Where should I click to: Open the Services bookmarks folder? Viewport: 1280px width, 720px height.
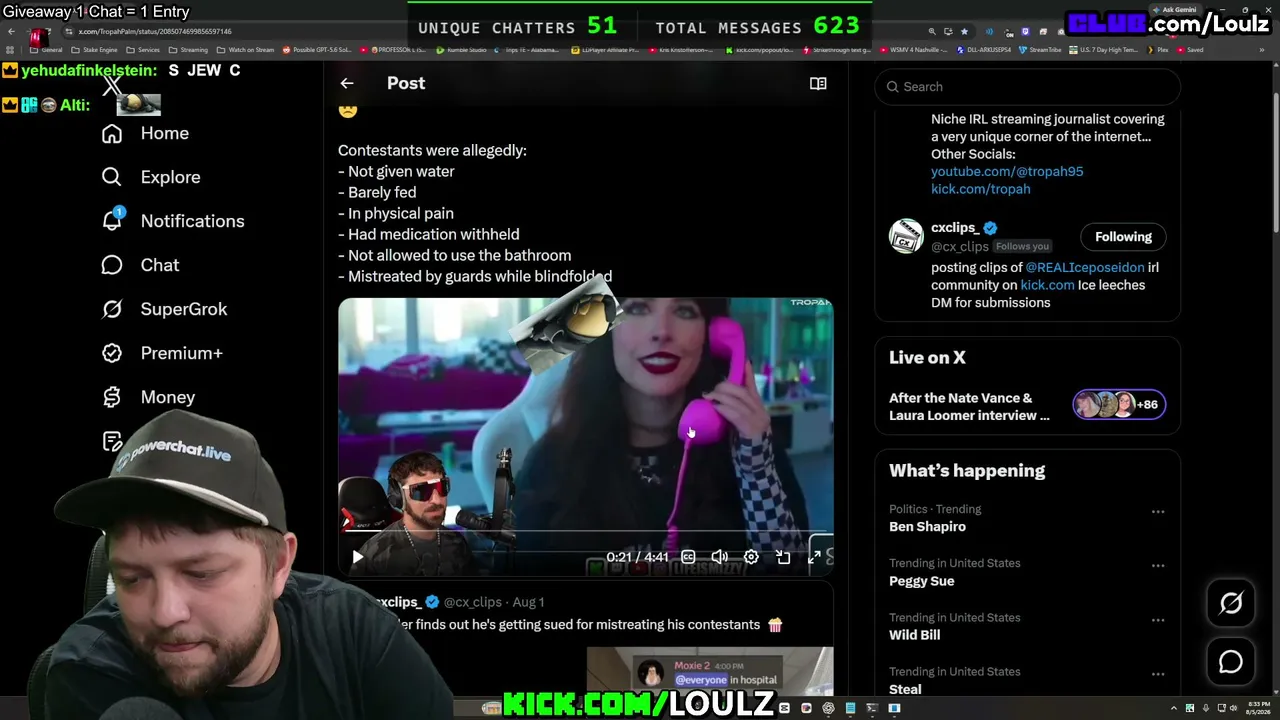click(143, 49)
